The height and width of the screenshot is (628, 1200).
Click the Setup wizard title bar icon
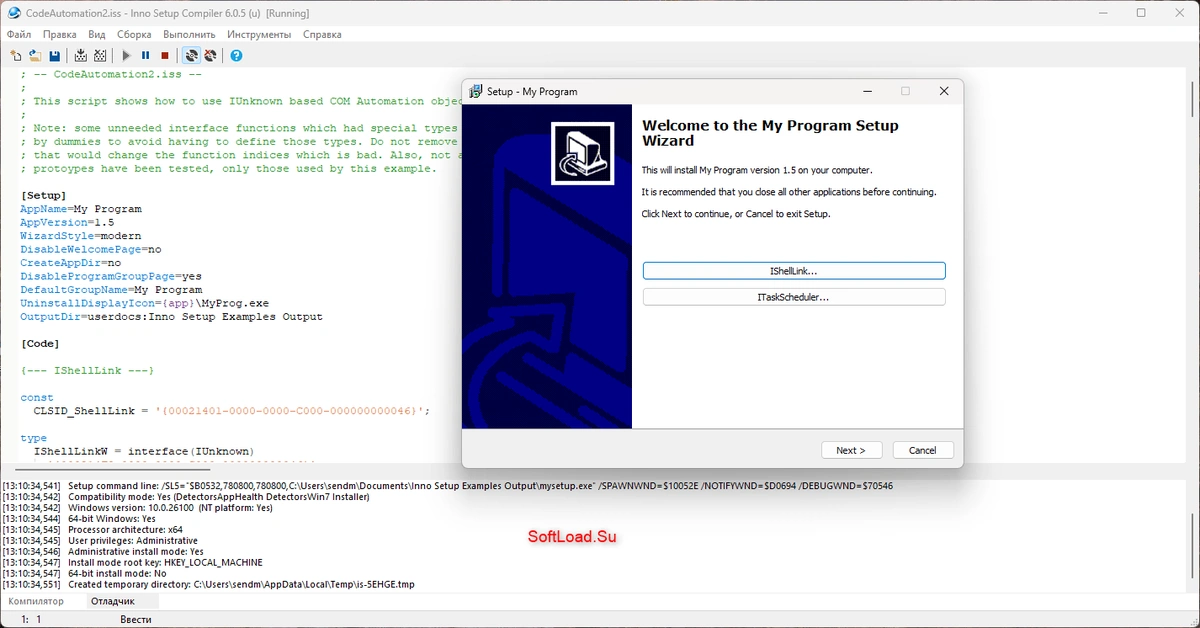pyautogui.click(x=476, y=91)
